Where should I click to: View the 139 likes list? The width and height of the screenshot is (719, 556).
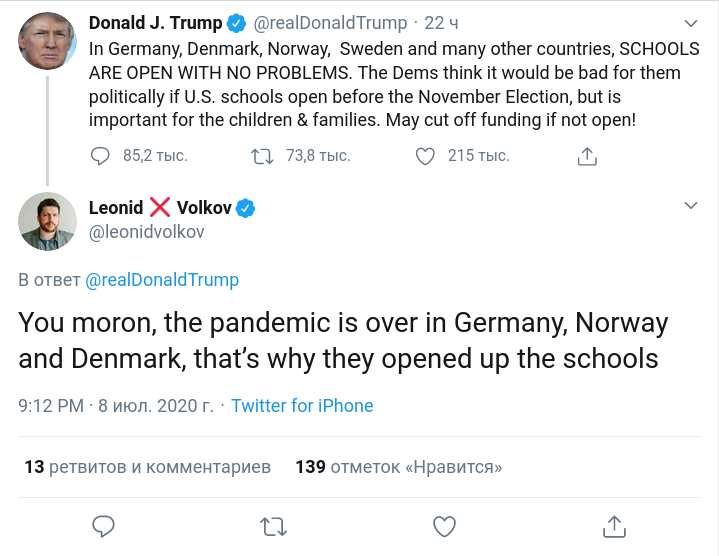pos(398,467)
